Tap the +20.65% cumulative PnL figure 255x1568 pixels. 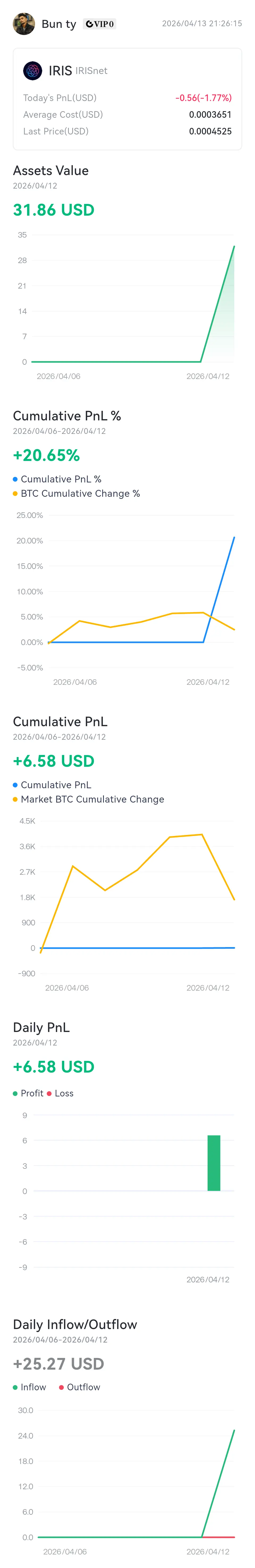click(46, 455)
